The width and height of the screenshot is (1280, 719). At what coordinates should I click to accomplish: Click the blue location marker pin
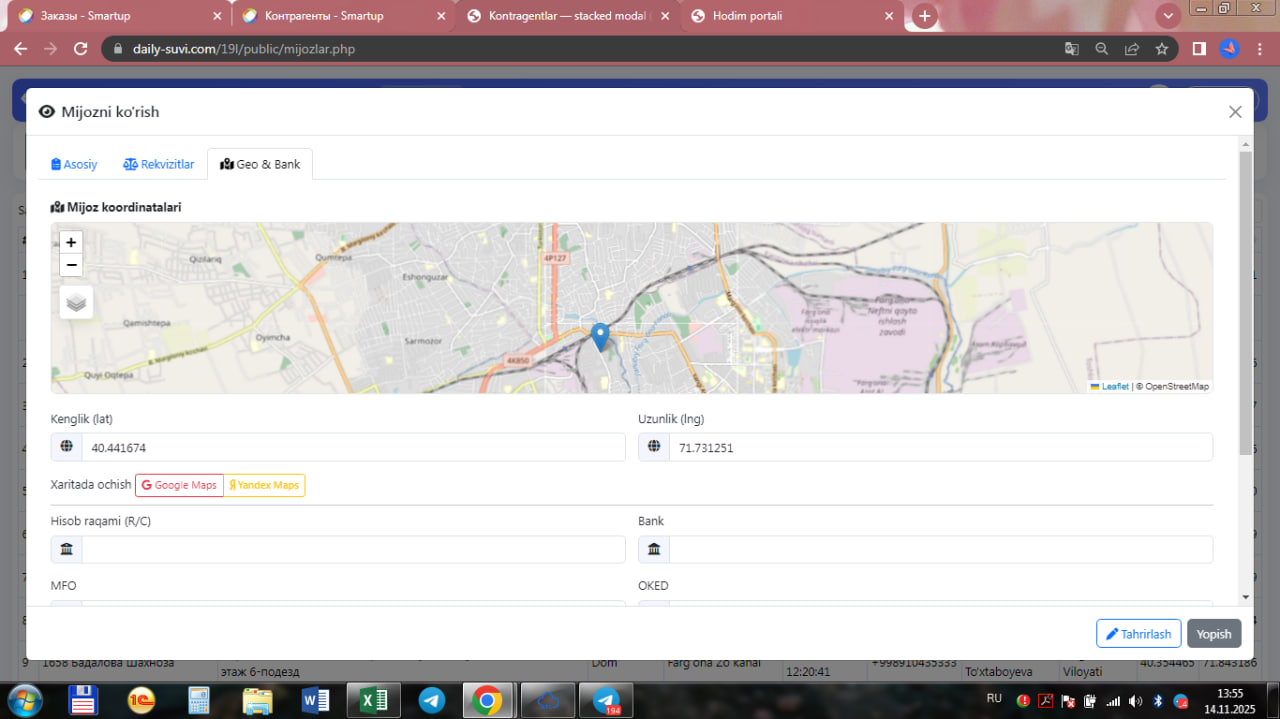click(600, 336)
